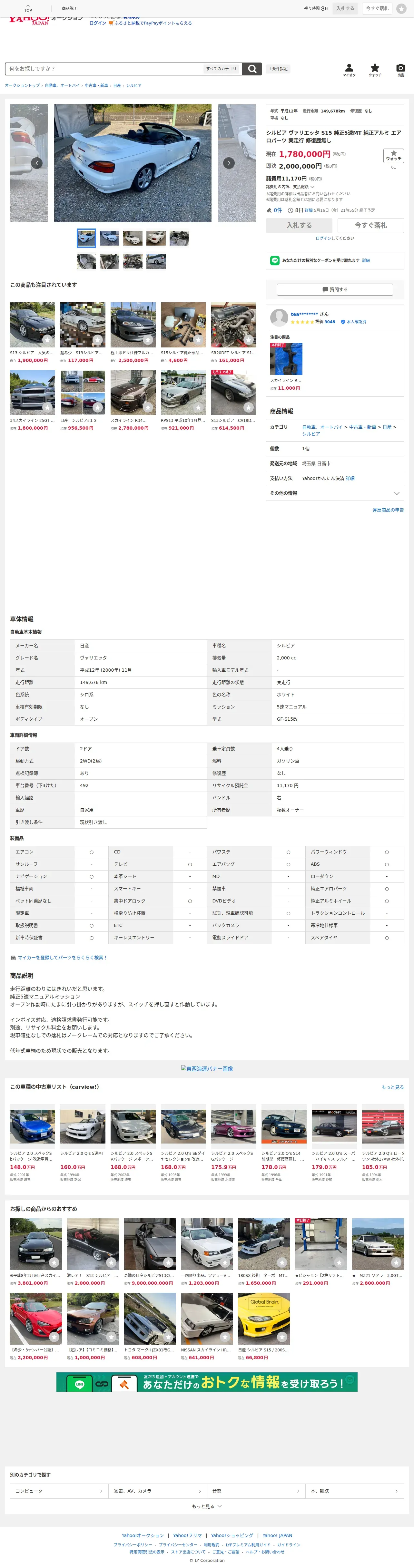Open マイオク person icon
The height and width of the screenshot is (1568, 414).
pos(349,70)
